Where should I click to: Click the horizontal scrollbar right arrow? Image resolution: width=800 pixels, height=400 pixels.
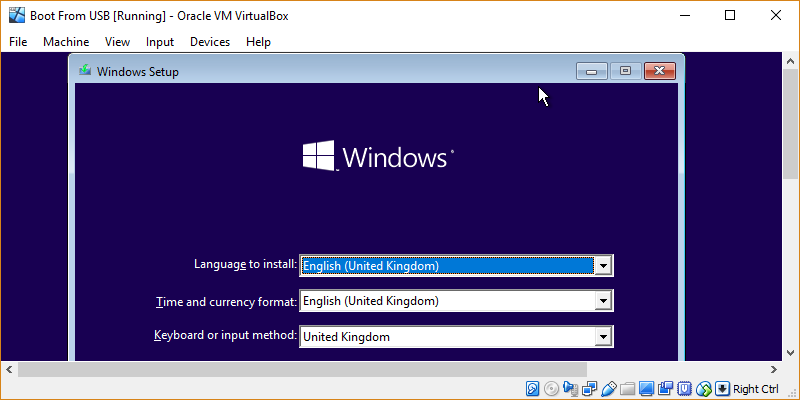(774, 369)
